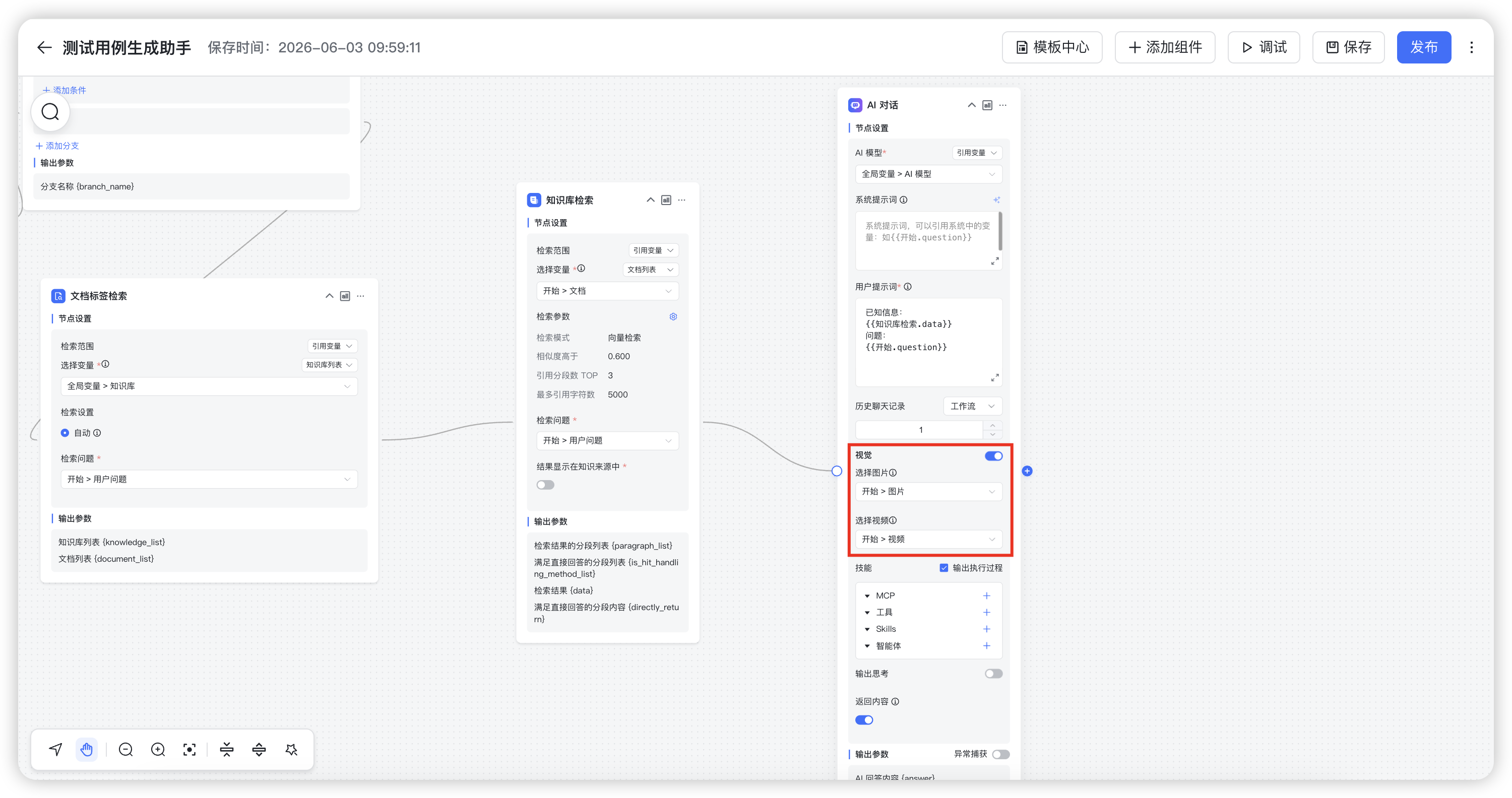This screenshot has height=798, width=1512.
Task: Click the 系统提示词 text area
Action: pyautogui.click(x=927, y=241)
